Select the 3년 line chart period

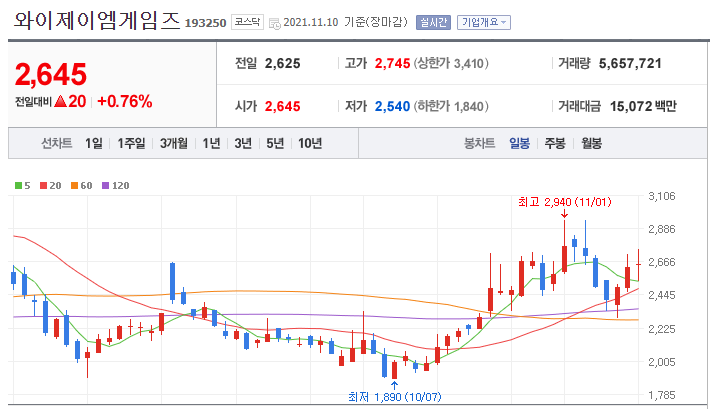click(x=243, y=144)
